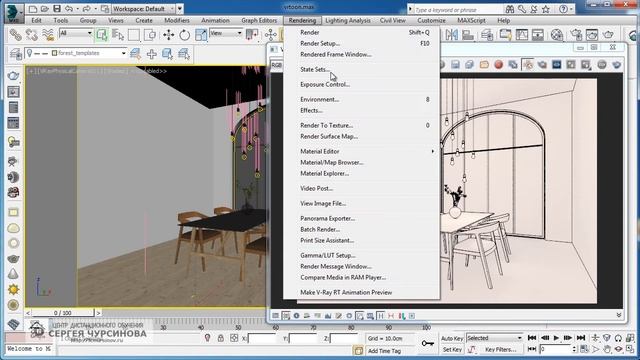Click Add Time Tag label
640x360 pixels.
pos(384,351)
